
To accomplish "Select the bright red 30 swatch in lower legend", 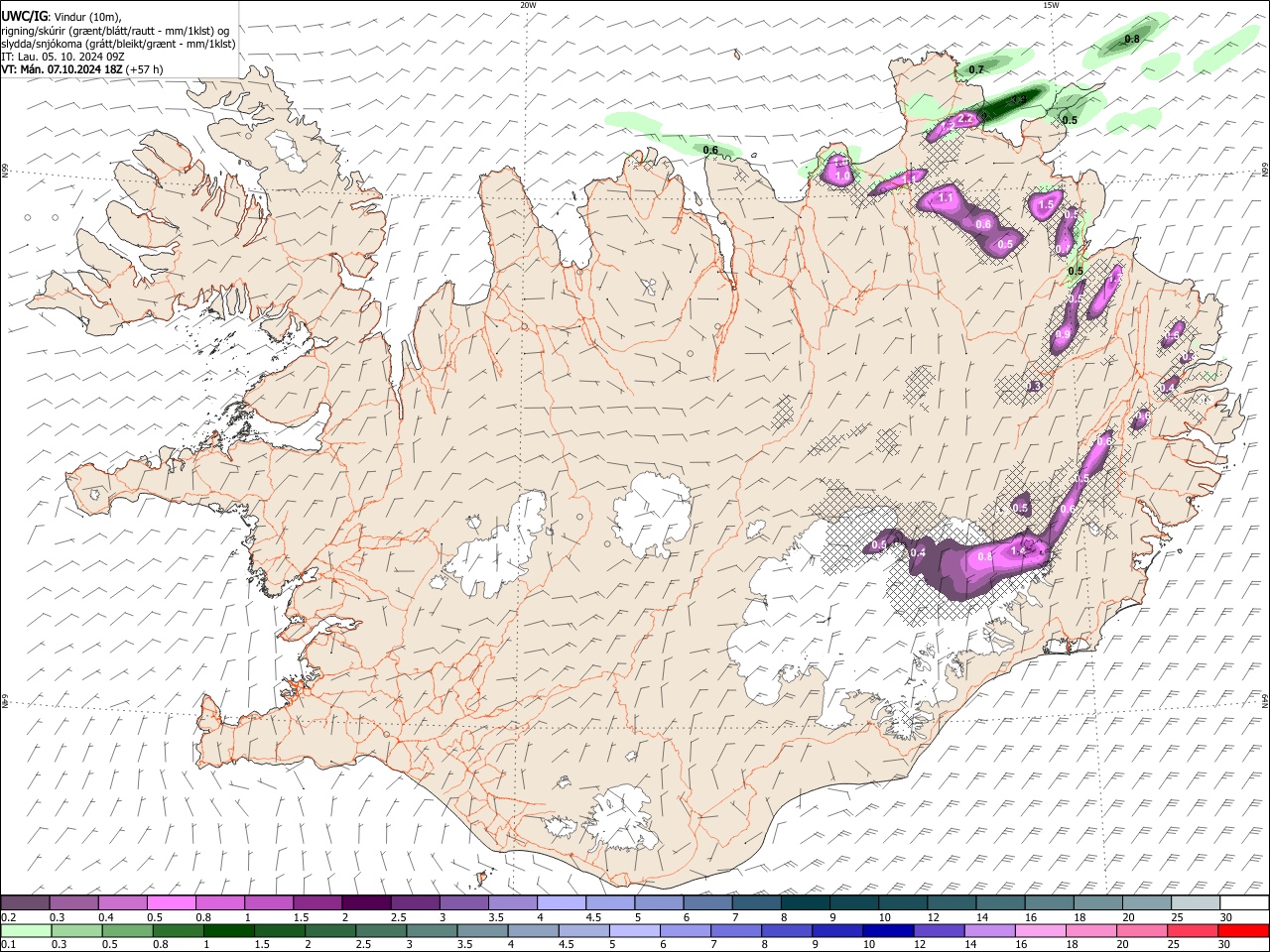I will tap(1243, 930).
